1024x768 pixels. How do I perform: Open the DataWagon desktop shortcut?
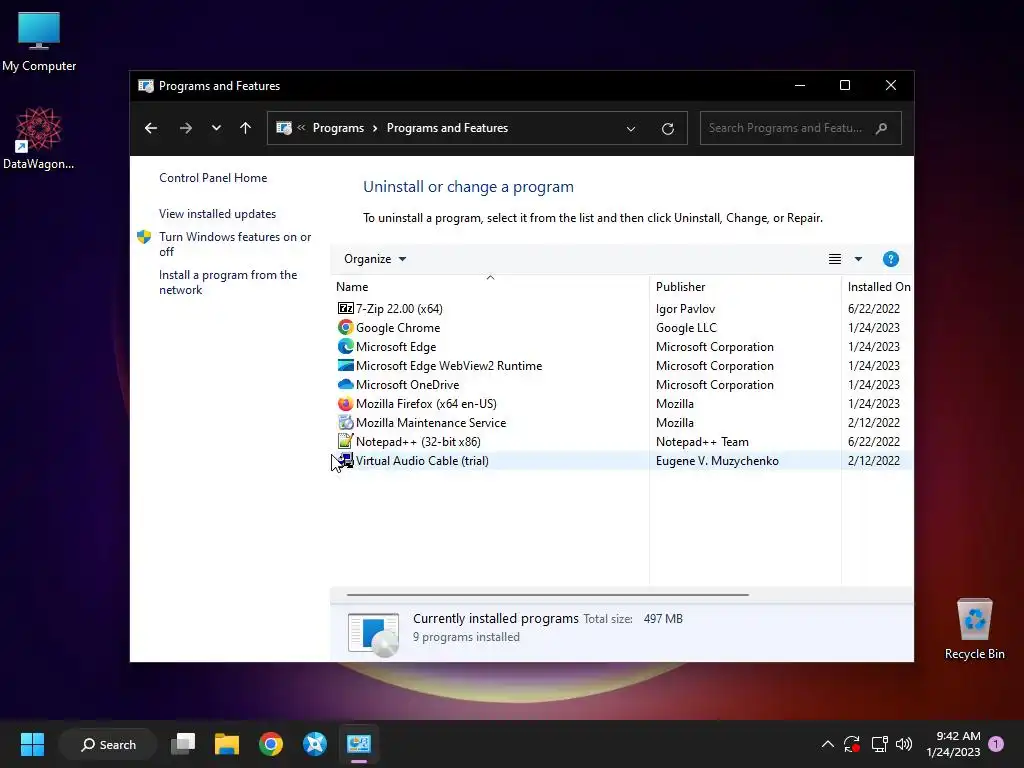coord(39,138)
